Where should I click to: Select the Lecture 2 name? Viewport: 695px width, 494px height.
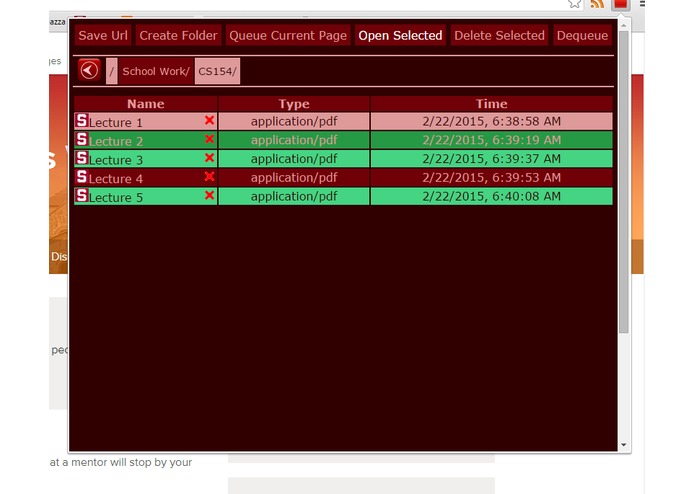coord(116,141)
